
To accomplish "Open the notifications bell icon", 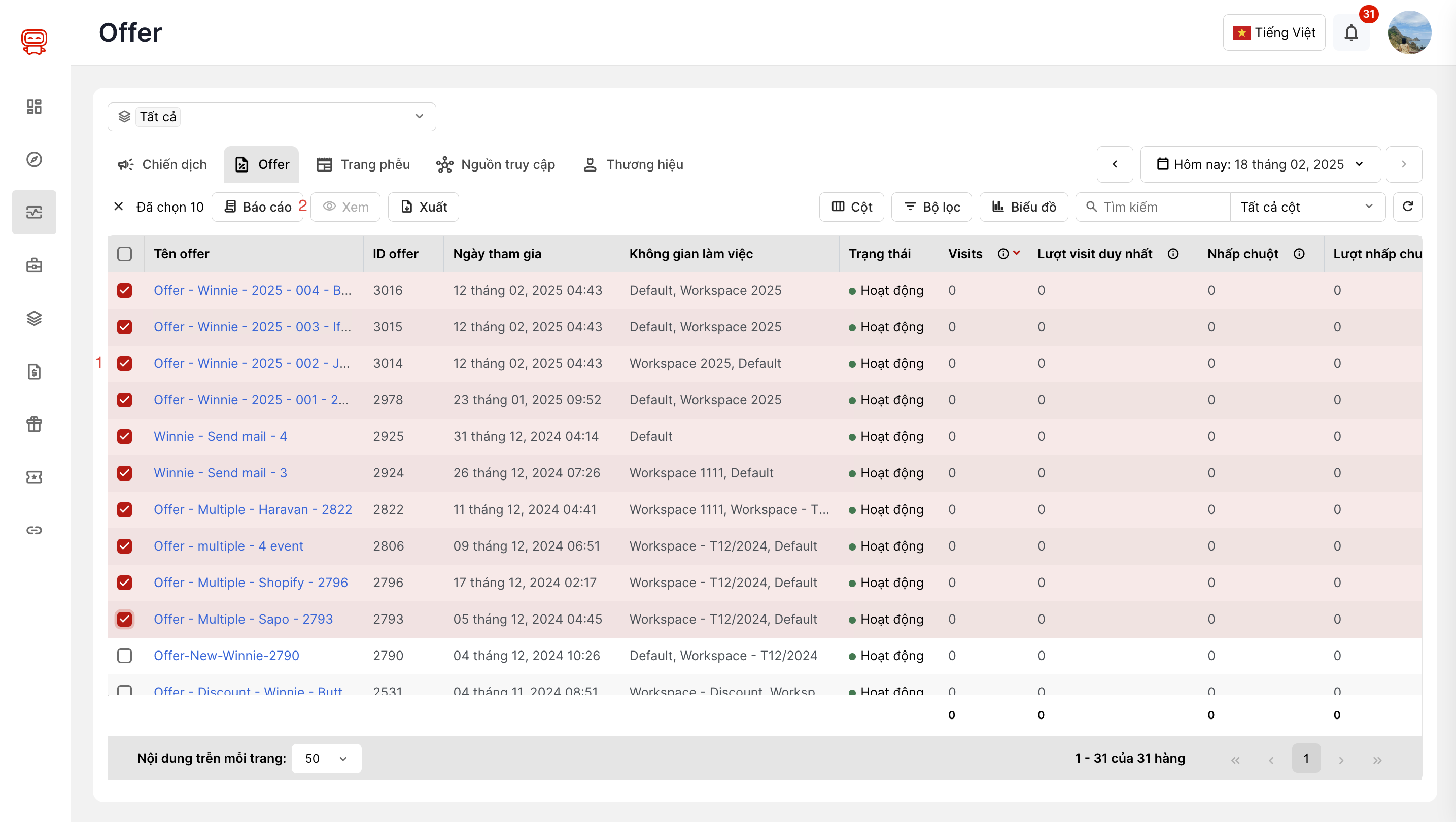I will click(1351, 33).
